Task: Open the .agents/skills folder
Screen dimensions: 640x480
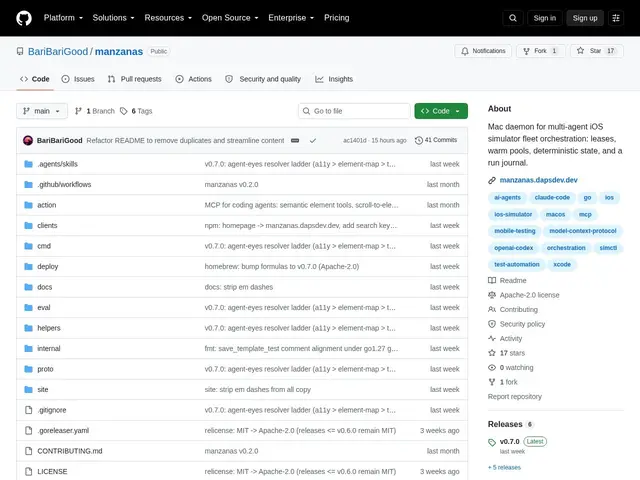Action: [57, 164]
